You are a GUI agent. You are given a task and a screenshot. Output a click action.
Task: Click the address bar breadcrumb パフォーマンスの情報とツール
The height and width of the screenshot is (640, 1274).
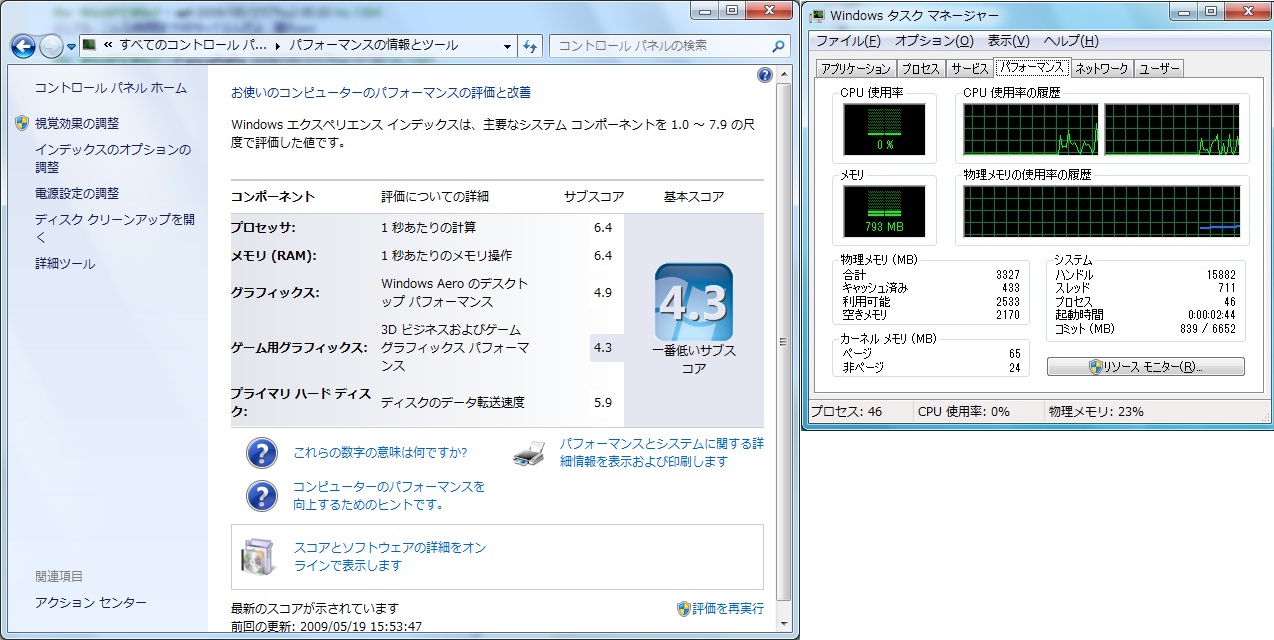coord(373,46)
